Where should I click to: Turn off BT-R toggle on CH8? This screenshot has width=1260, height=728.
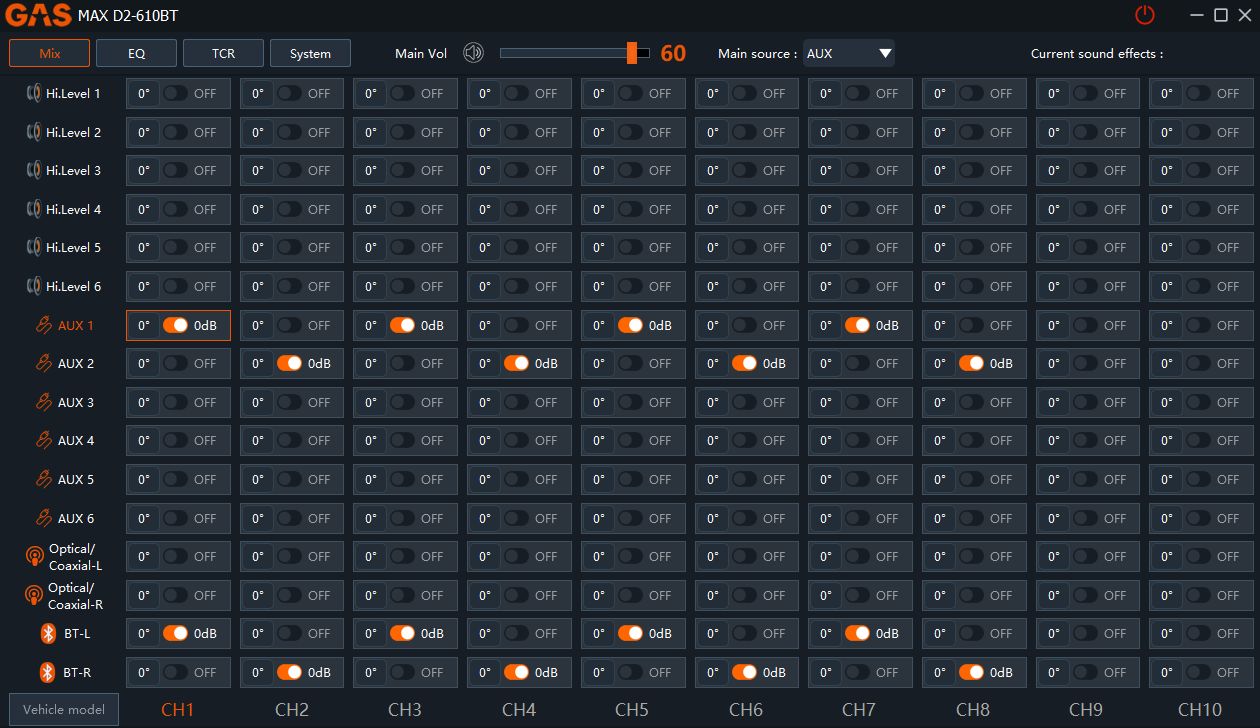coord(971,672)
